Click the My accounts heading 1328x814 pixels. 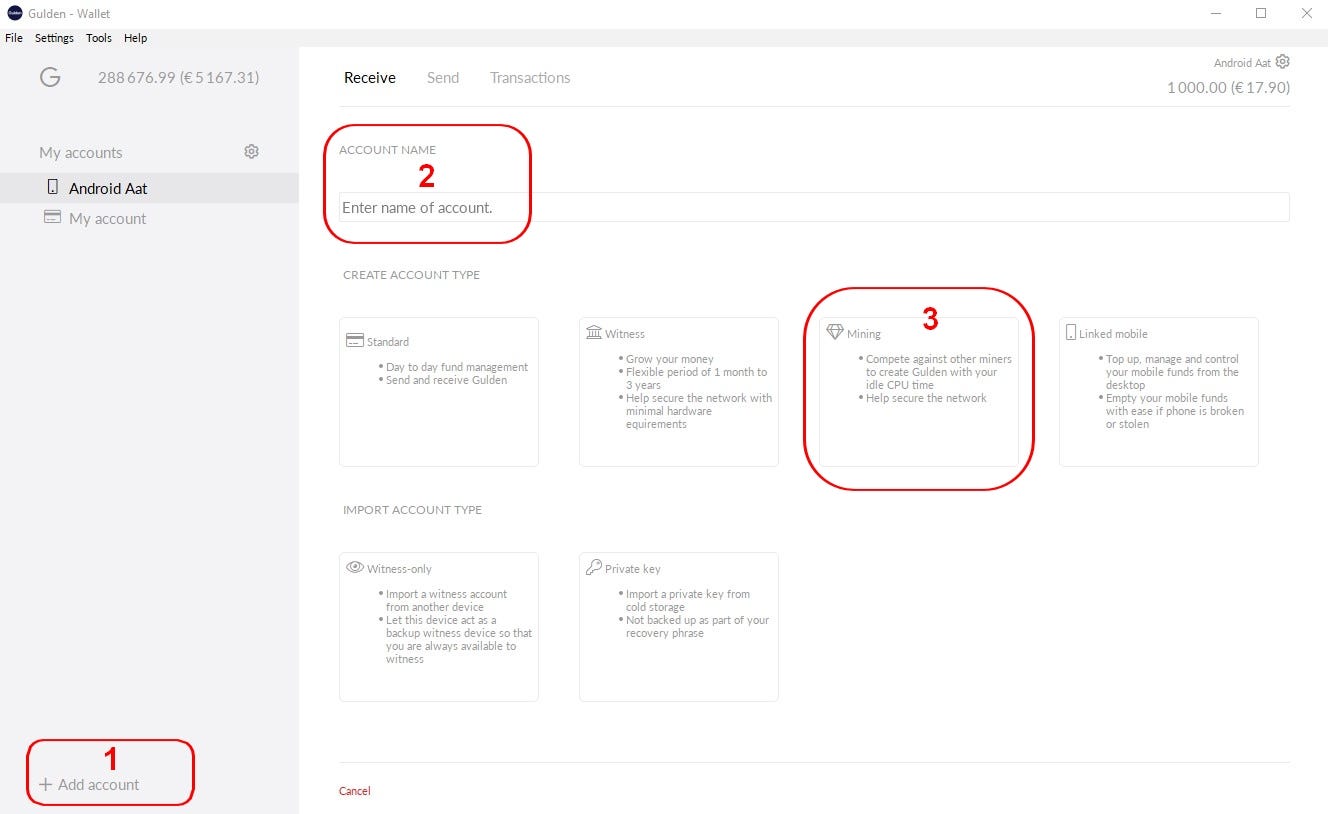coord(81,152)
